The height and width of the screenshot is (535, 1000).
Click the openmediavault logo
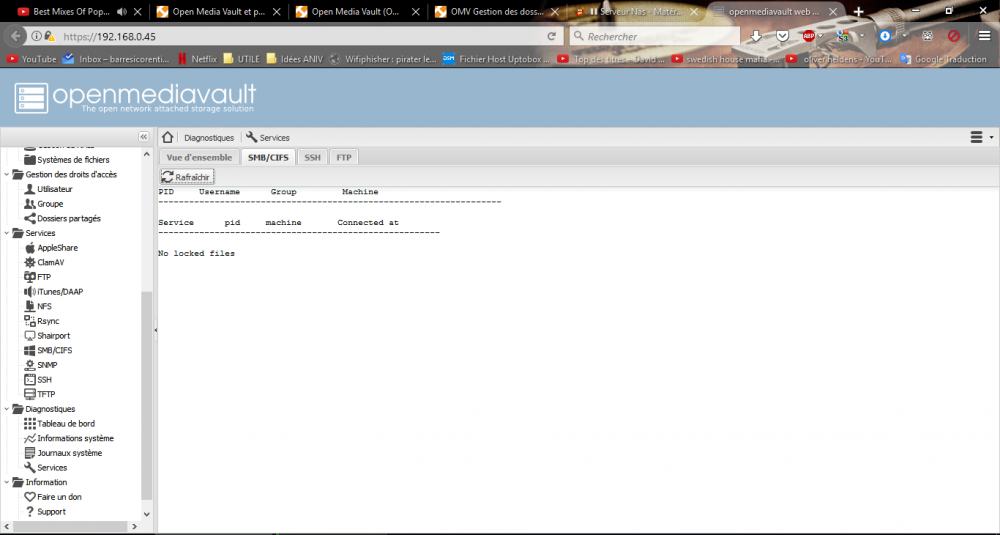pyautogui.click(x=135, y=98)
